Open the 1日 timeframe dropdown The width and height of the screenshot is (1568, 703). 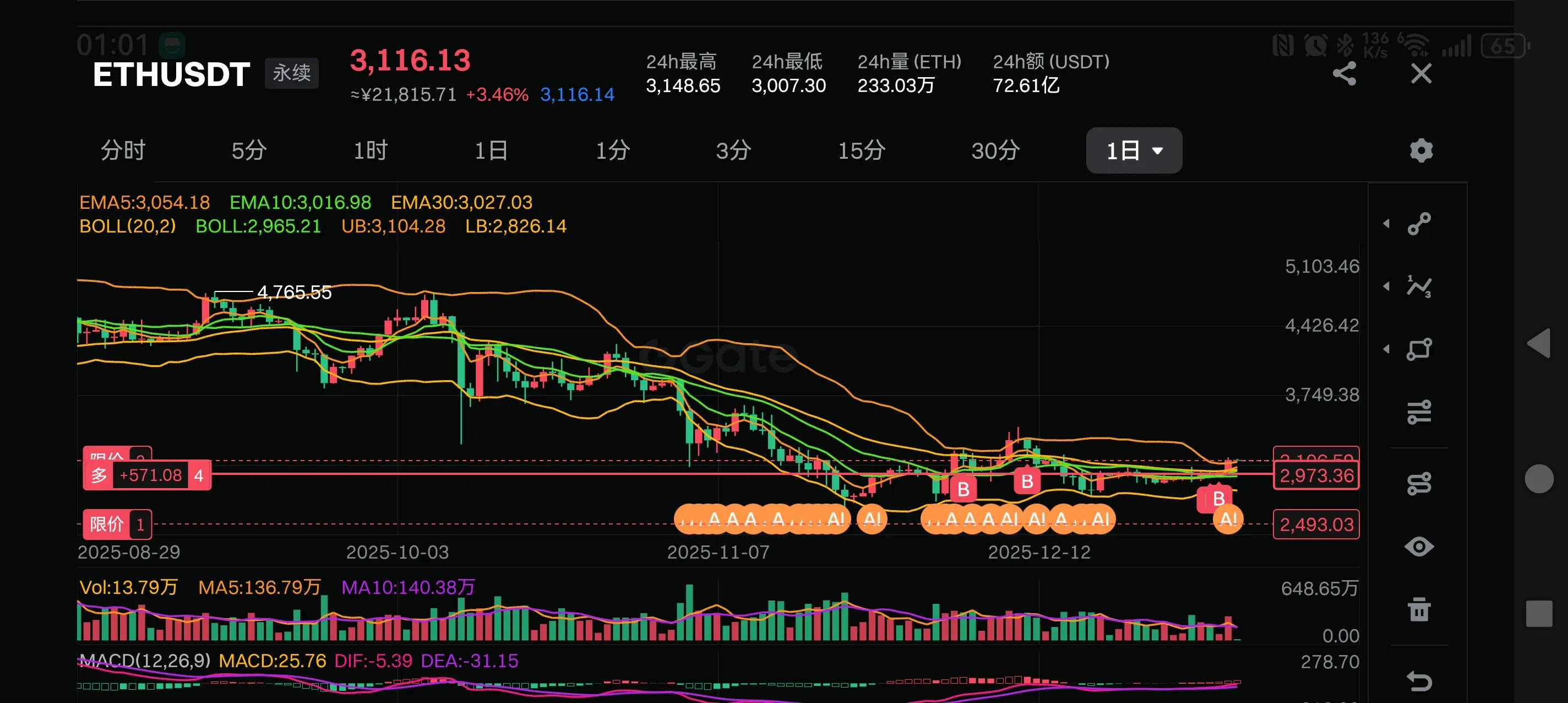1134,150
